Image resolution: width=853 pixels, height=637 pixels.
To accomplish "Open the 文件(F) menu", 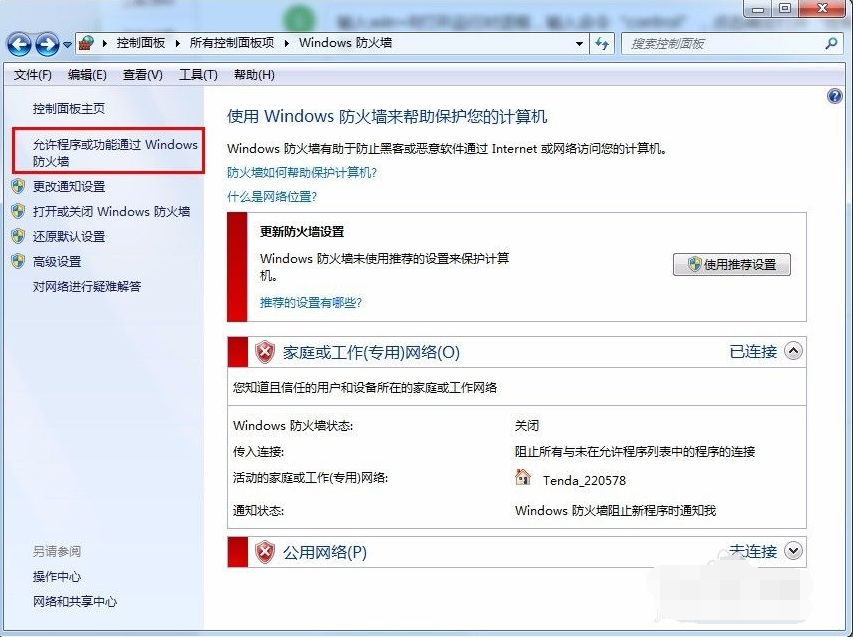I will pos(33,75).
